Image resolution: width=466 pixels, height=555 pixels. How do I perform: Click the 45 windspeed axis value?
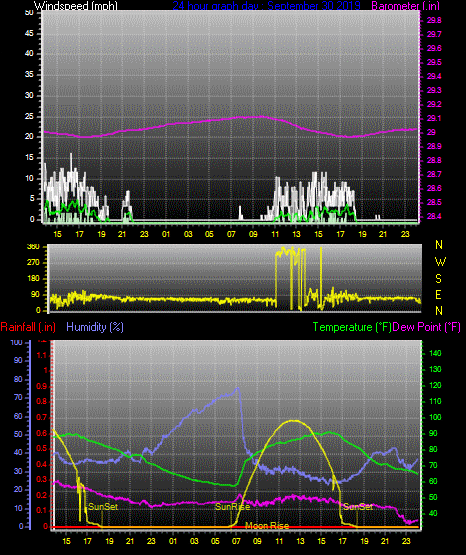click(x=29, y=34)
